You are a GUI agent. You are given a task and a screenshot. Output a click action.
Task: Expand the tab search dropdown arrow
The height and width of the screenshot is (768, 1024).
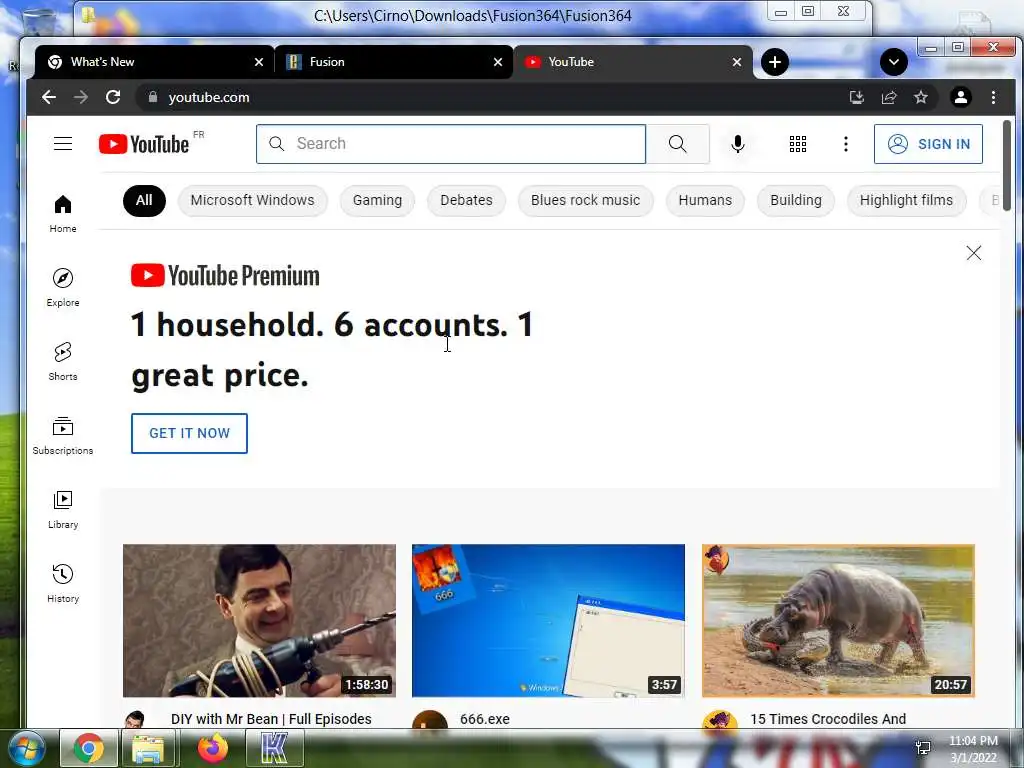pos(893,62)
